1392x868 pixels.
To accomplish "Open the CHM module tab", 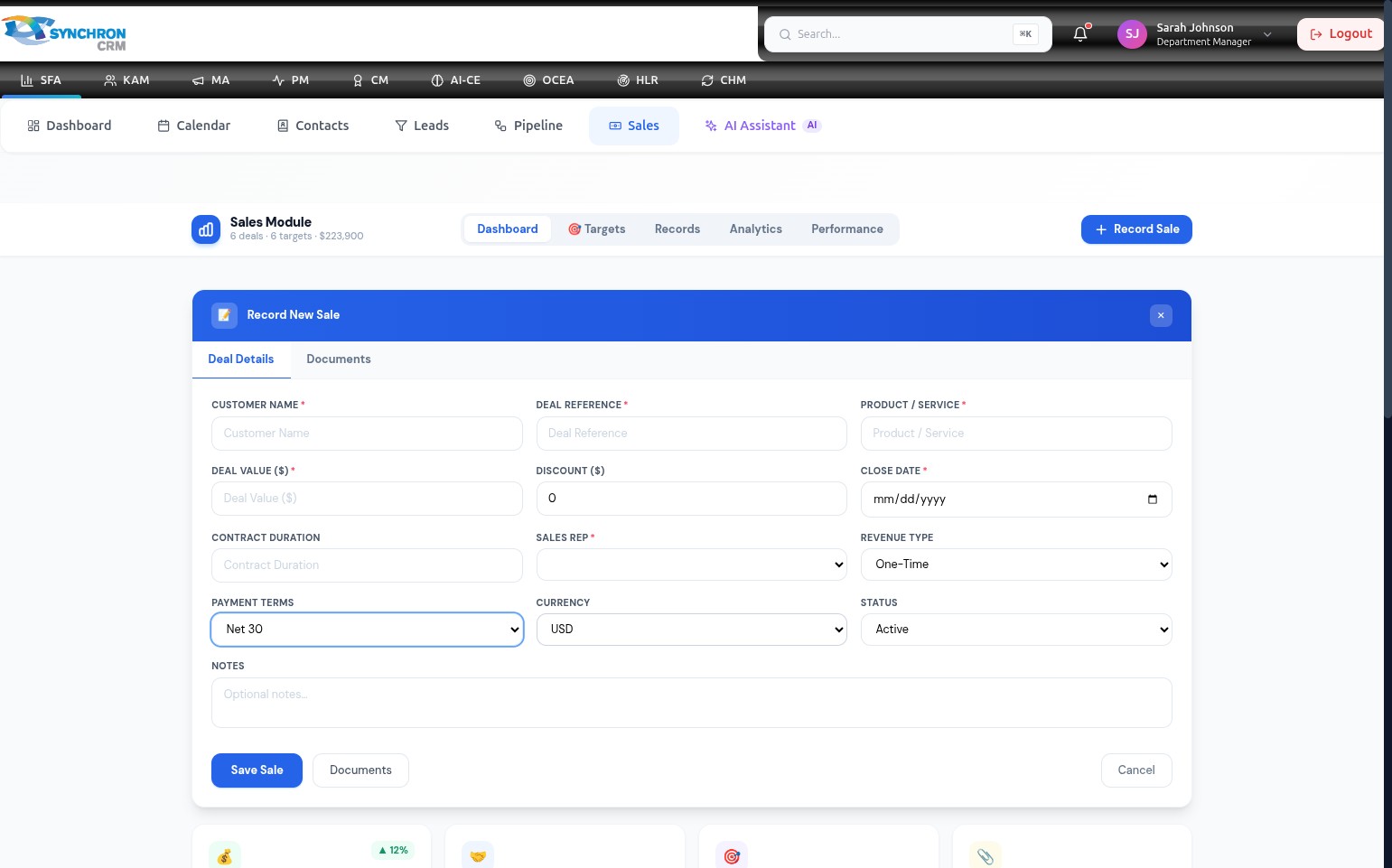I will click(x=724, y=80).
